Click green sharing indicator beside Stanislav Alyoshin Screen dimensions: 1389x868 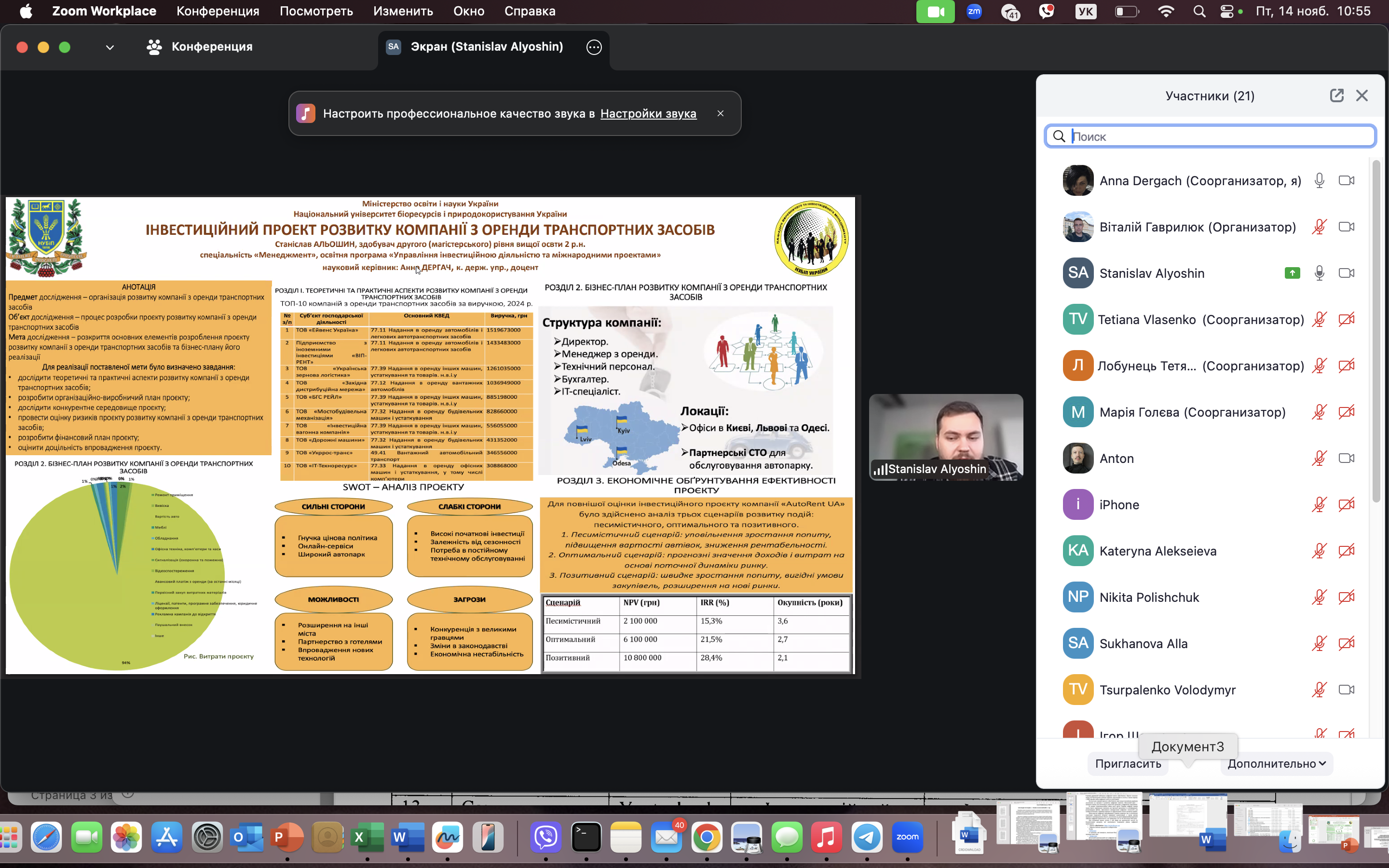point(1292,273)
